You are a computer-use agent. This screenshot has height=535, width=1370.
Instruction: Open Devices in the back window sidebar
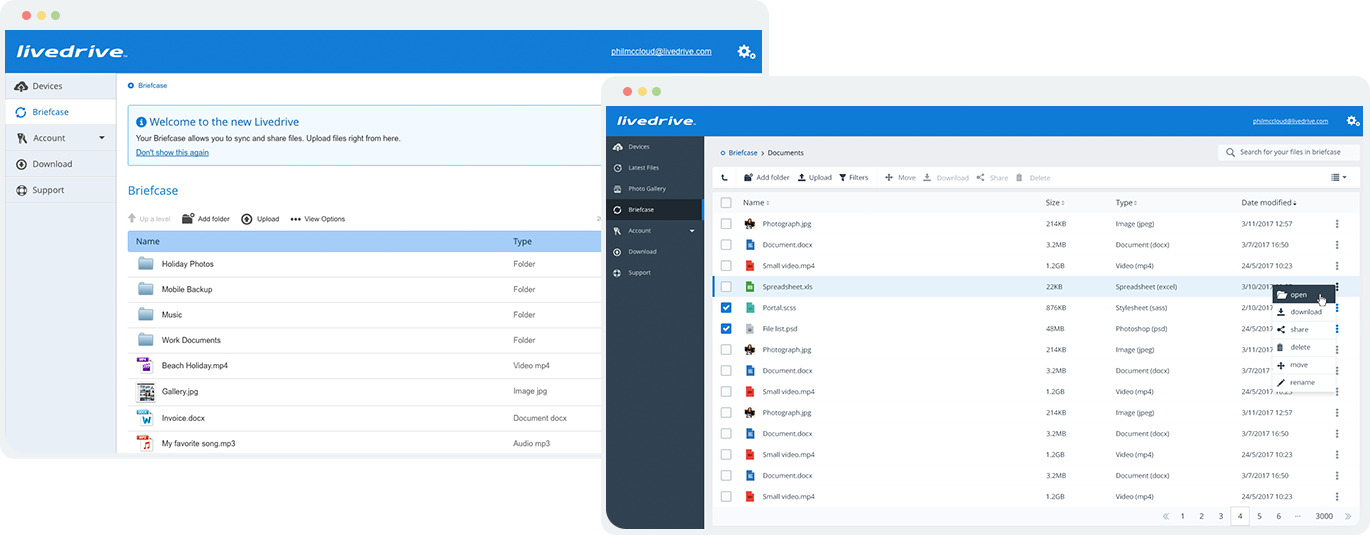tap(60, 86)
